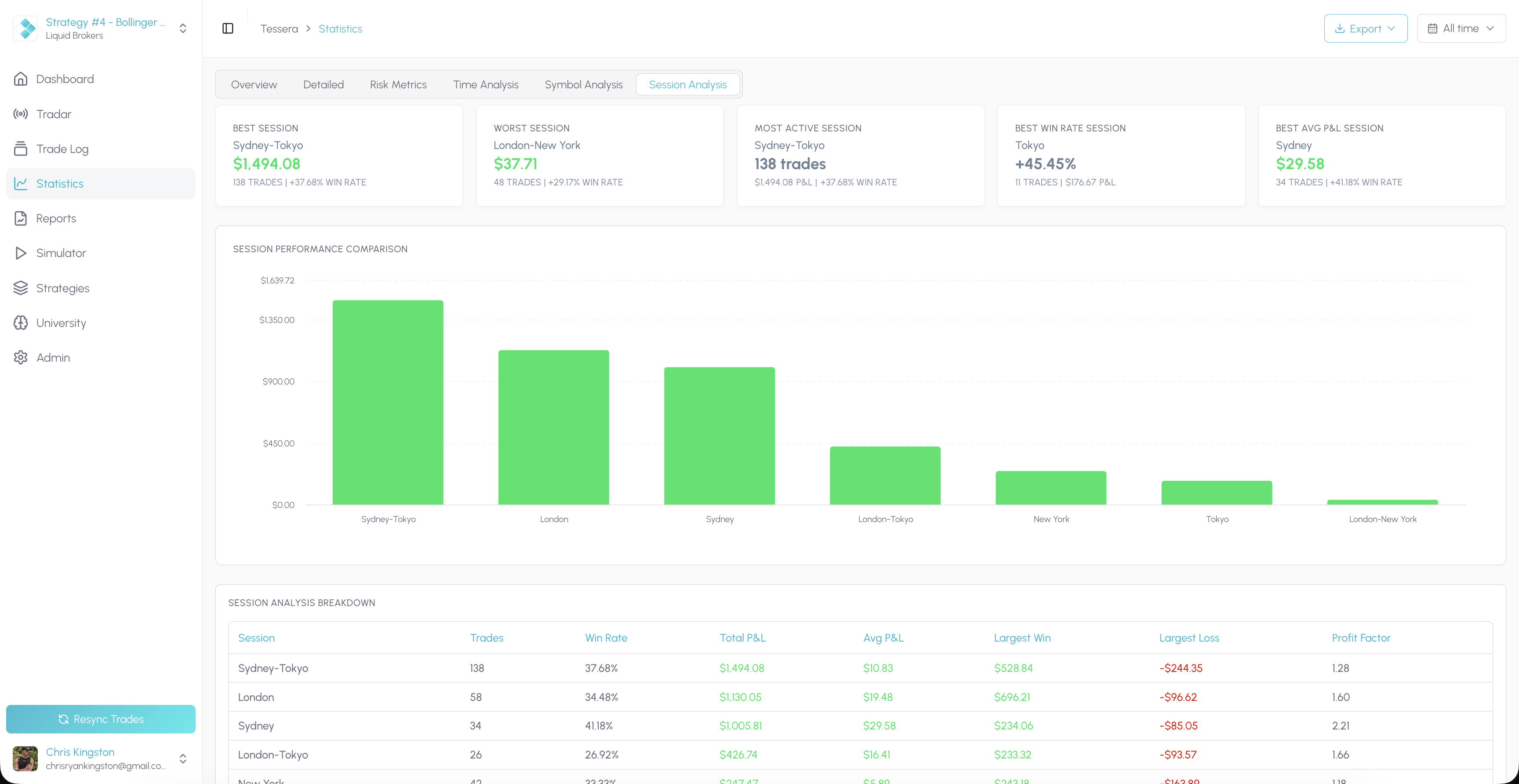
Task: Open the University brain icon
Action: pos(21,323)
